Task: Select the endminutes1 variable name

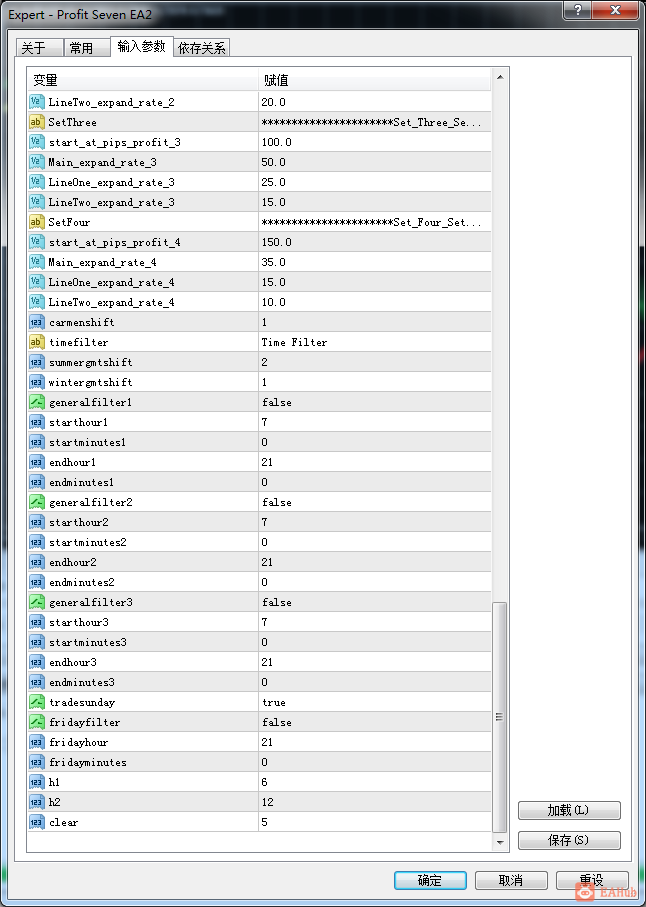Action: click(82, 482)
